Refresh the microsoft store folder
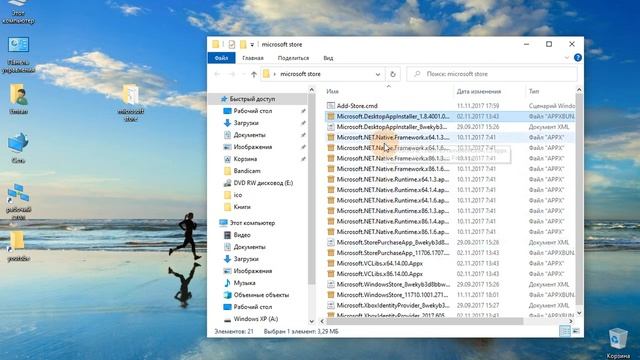Image resolution: width=640 pixels, height=360 pixels. pos(393,74)
